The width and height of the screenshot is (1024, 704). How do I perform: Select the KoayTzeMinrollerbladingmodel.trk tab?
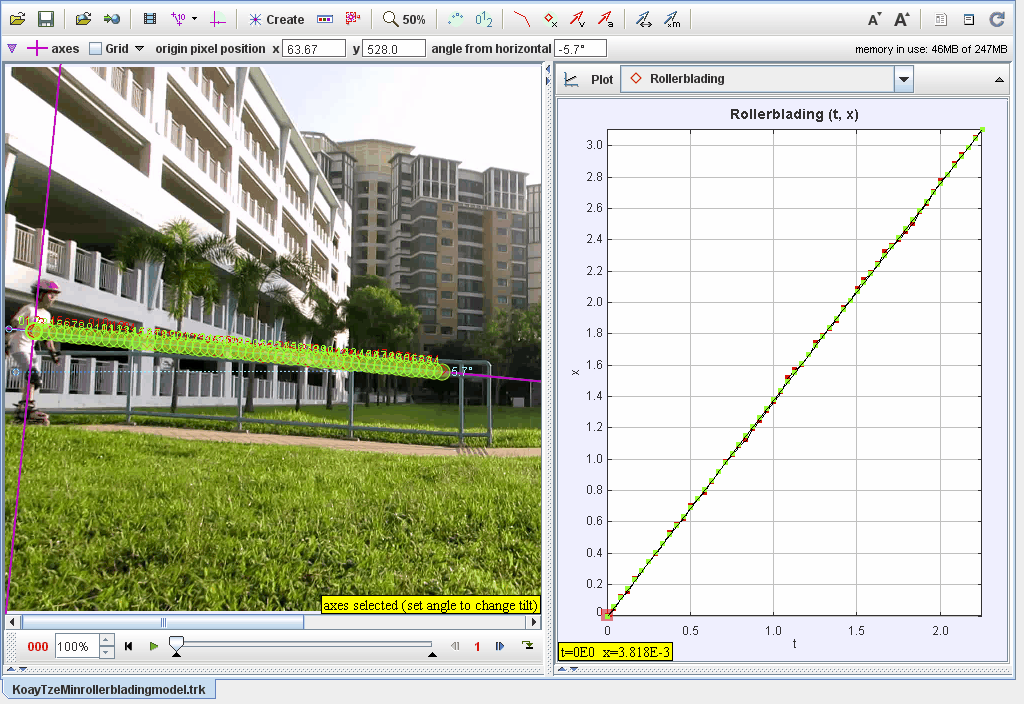click(108, 690)
